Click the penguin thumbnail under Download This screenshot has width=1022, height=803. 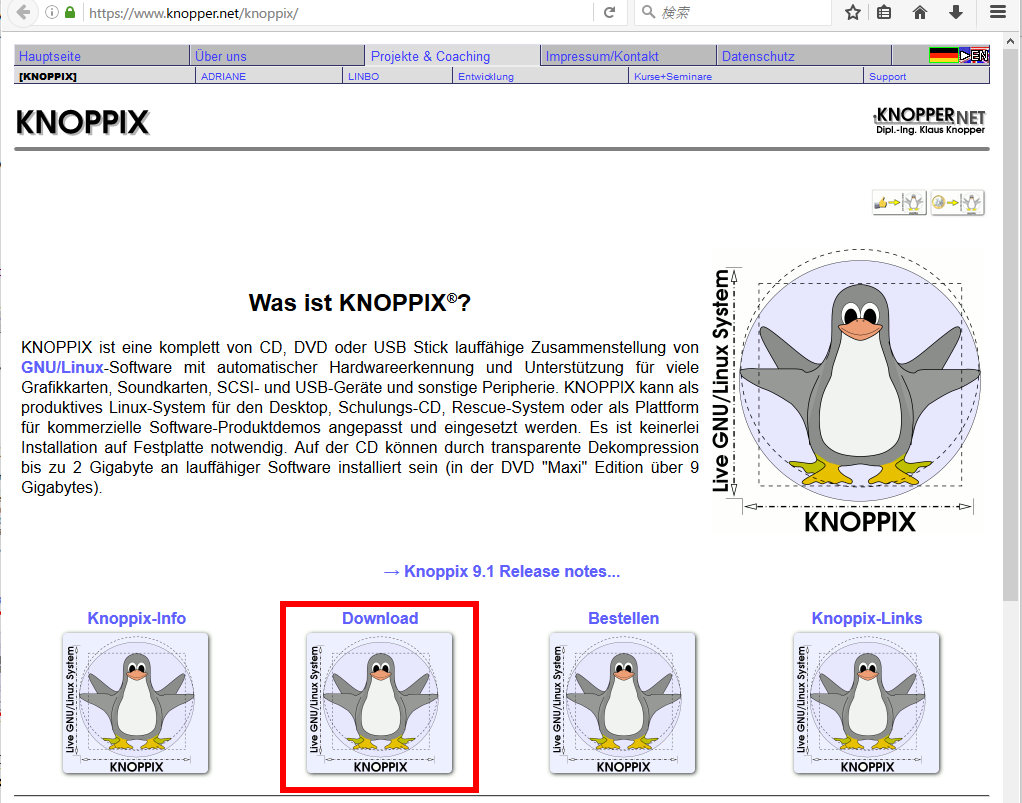[379, 703]
